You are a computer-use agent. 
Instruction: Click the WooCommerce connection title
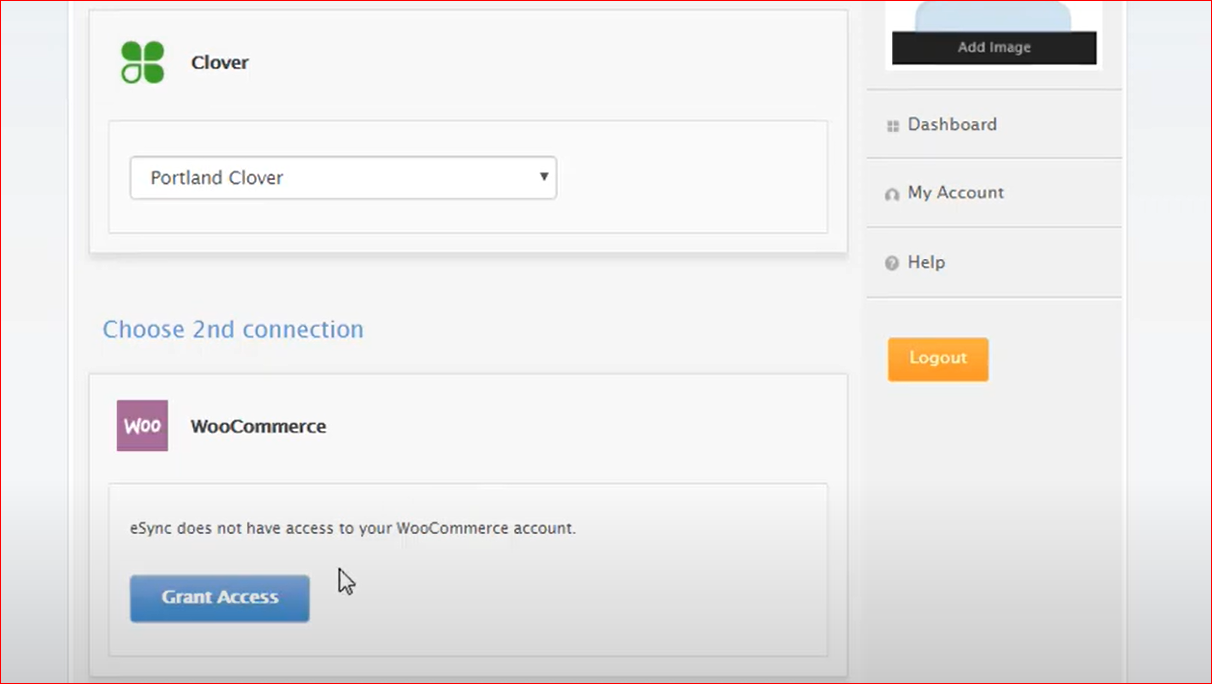[259, 426]
